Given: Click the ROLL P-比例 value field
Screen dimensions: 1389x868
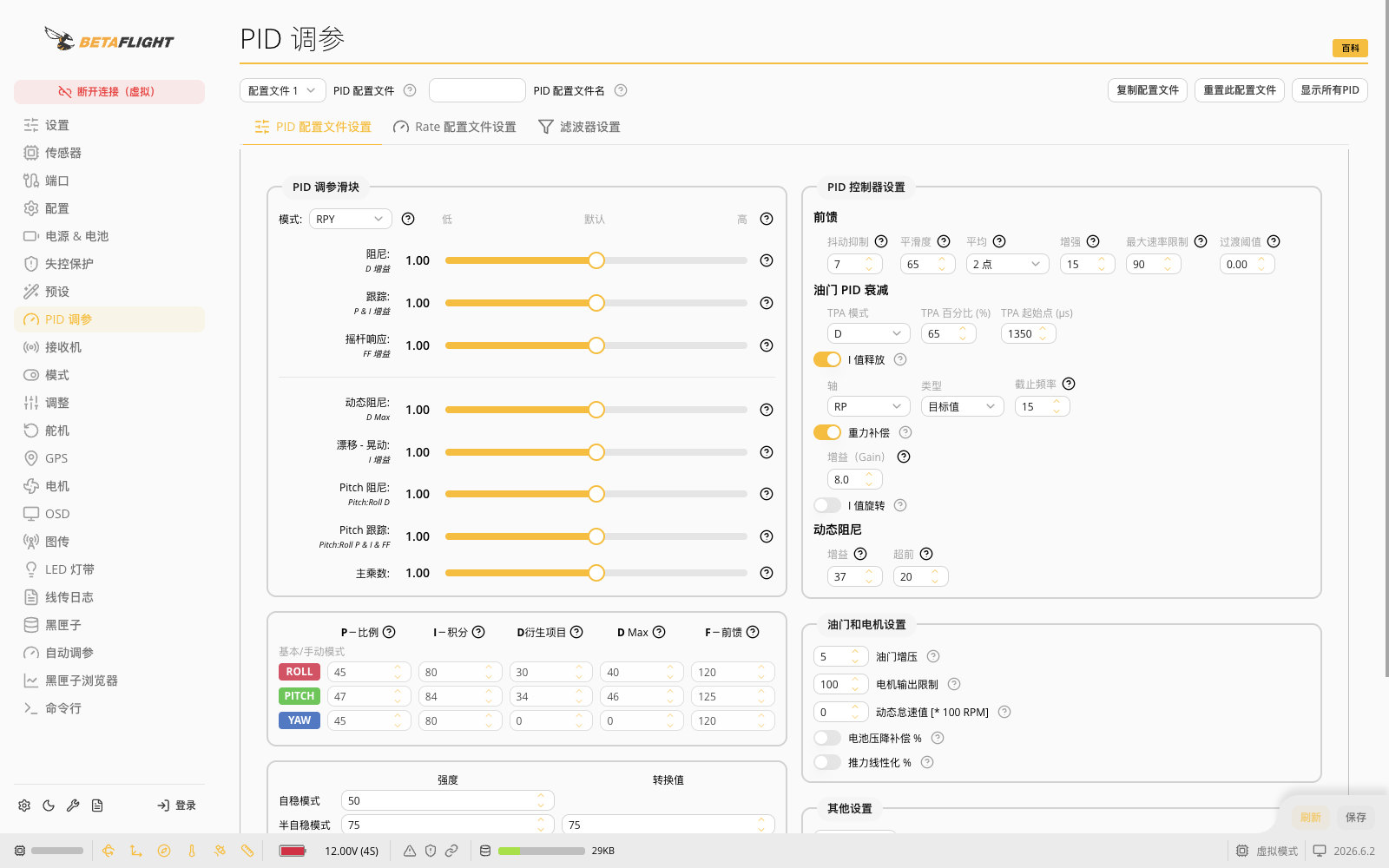Looking at the screenshot, I should pyautogui.click(x=369, y=672).
